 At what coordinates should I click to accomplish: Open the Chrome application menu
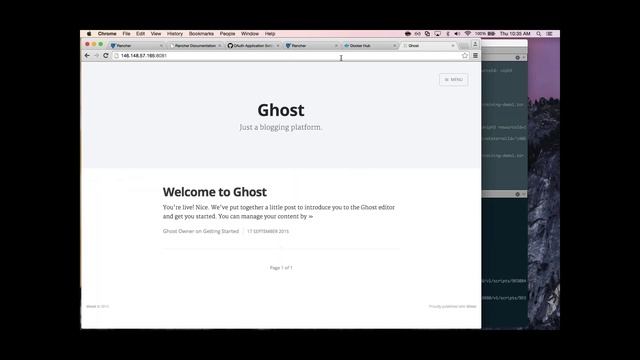coord(107,34)
